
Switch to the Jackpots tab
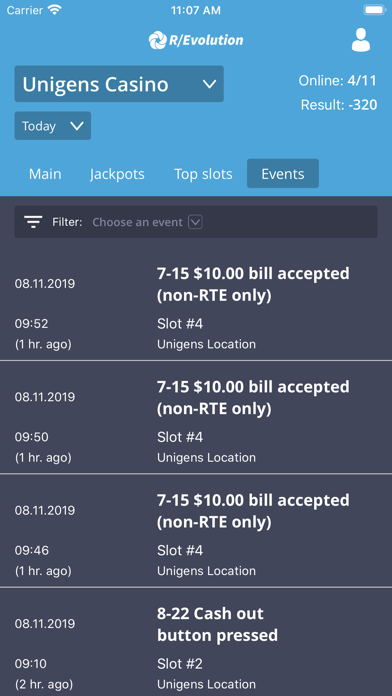point(117,174)
